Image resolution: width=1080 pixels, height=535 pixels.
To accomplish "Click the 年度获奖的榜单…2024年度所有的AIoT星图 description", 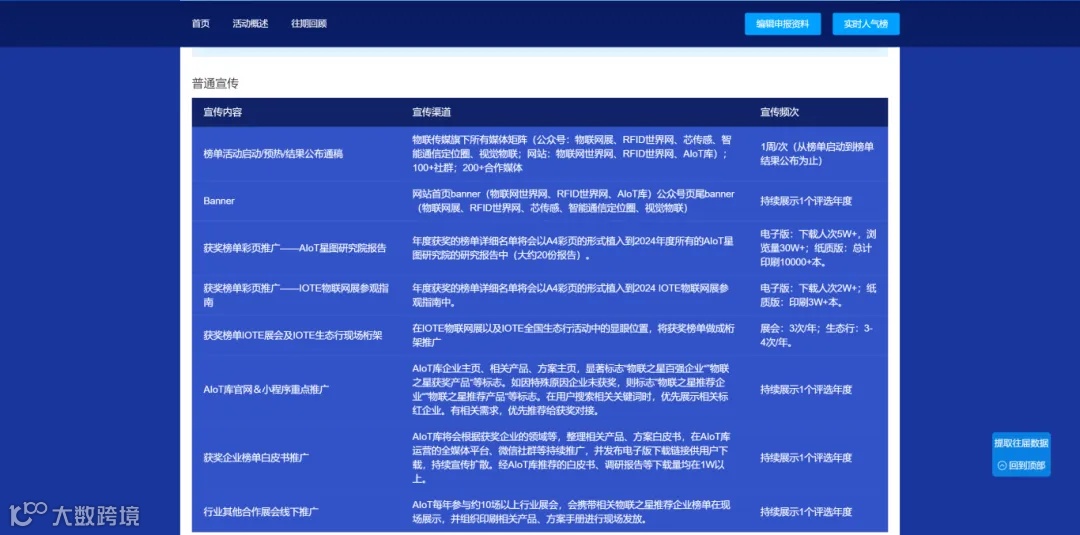I will coord(573,248).
